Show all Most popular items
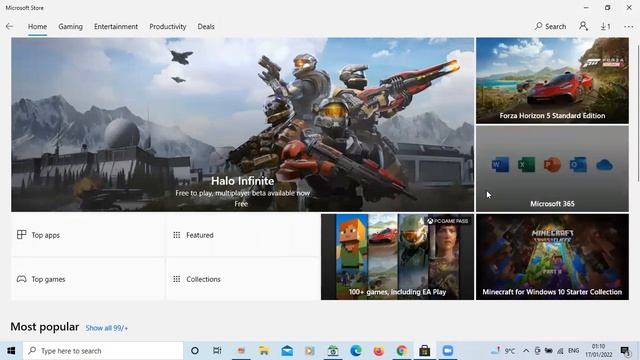Image resolution: width=640 pixels, height=360 pixels. click(107, 328)
